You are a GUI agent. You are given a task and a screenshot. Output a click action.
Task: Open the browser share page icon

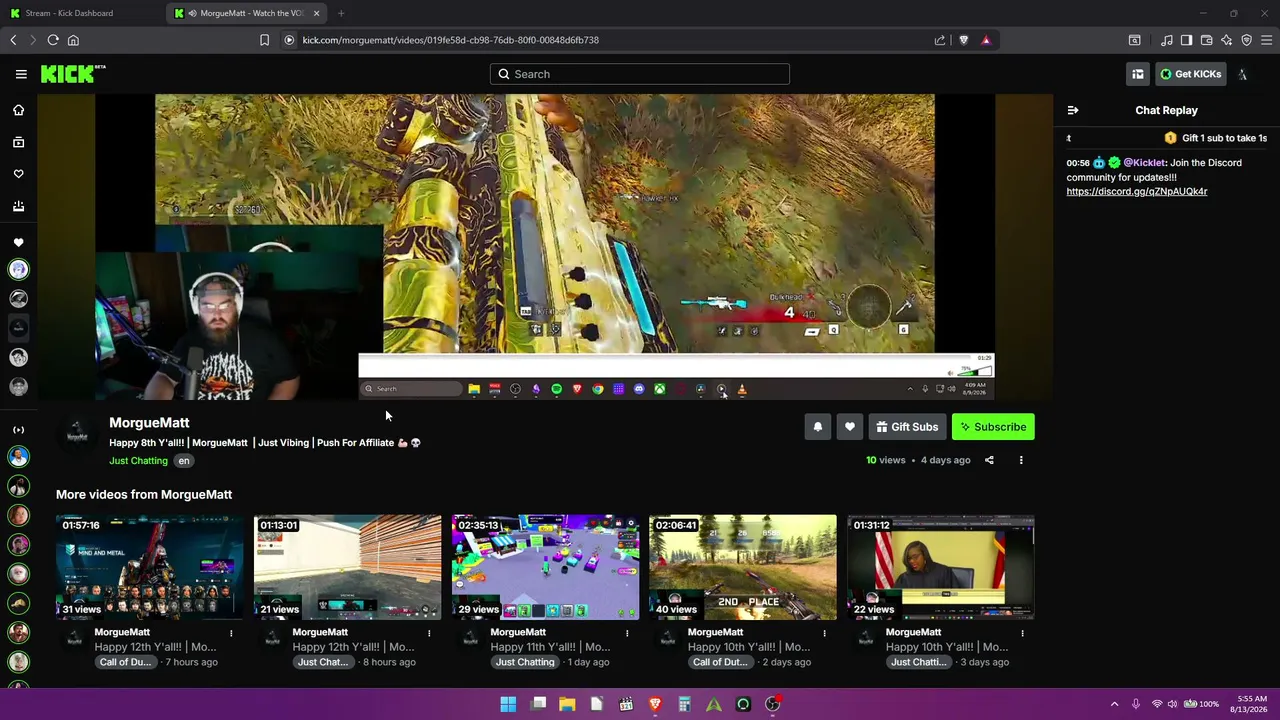[940, 40]
